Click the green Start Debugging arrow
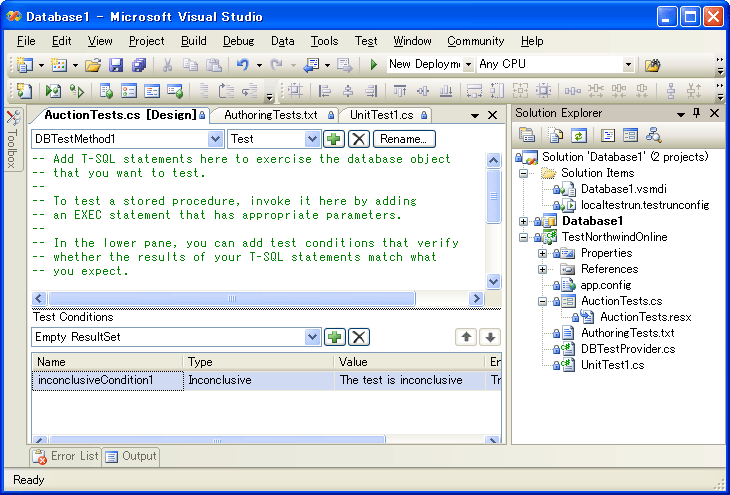This screenshot has height=495, width=730. (x=373, y=65)
